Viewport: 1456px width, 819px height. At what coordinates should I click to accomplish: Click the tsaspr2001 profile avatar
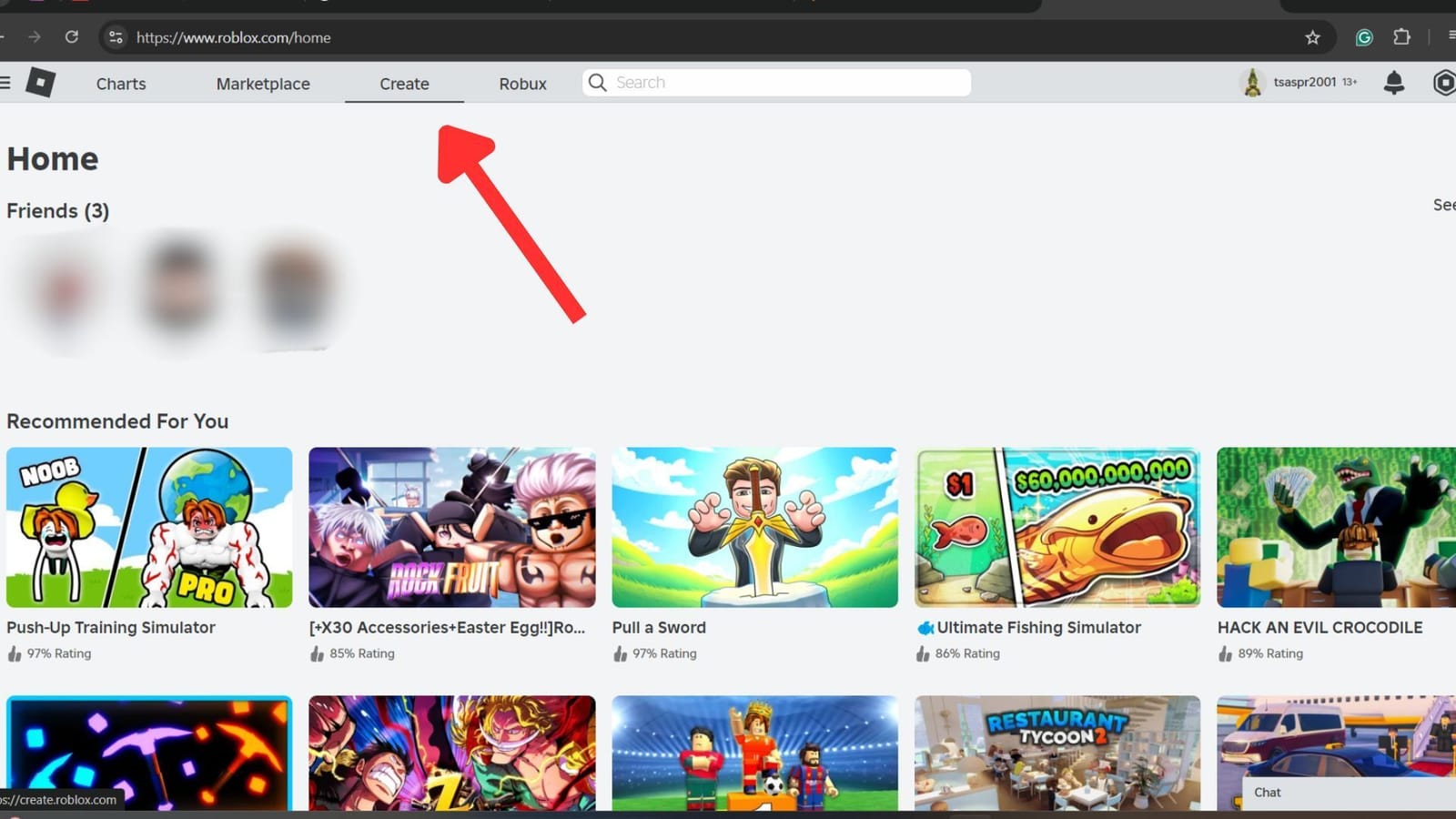click(1253, 82)
